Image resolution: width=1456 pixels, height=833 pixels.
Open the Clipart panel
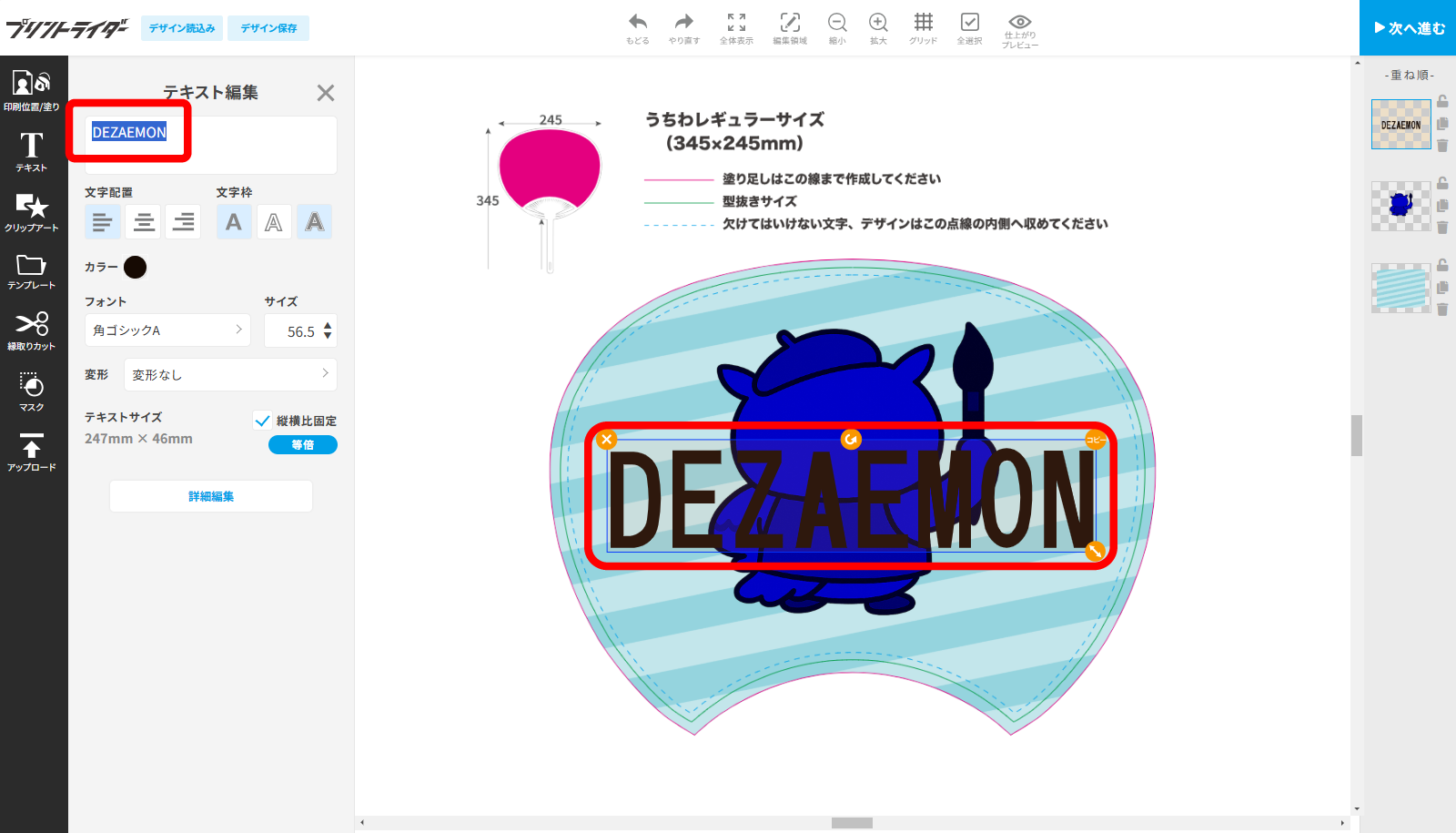tap(32, 212)
